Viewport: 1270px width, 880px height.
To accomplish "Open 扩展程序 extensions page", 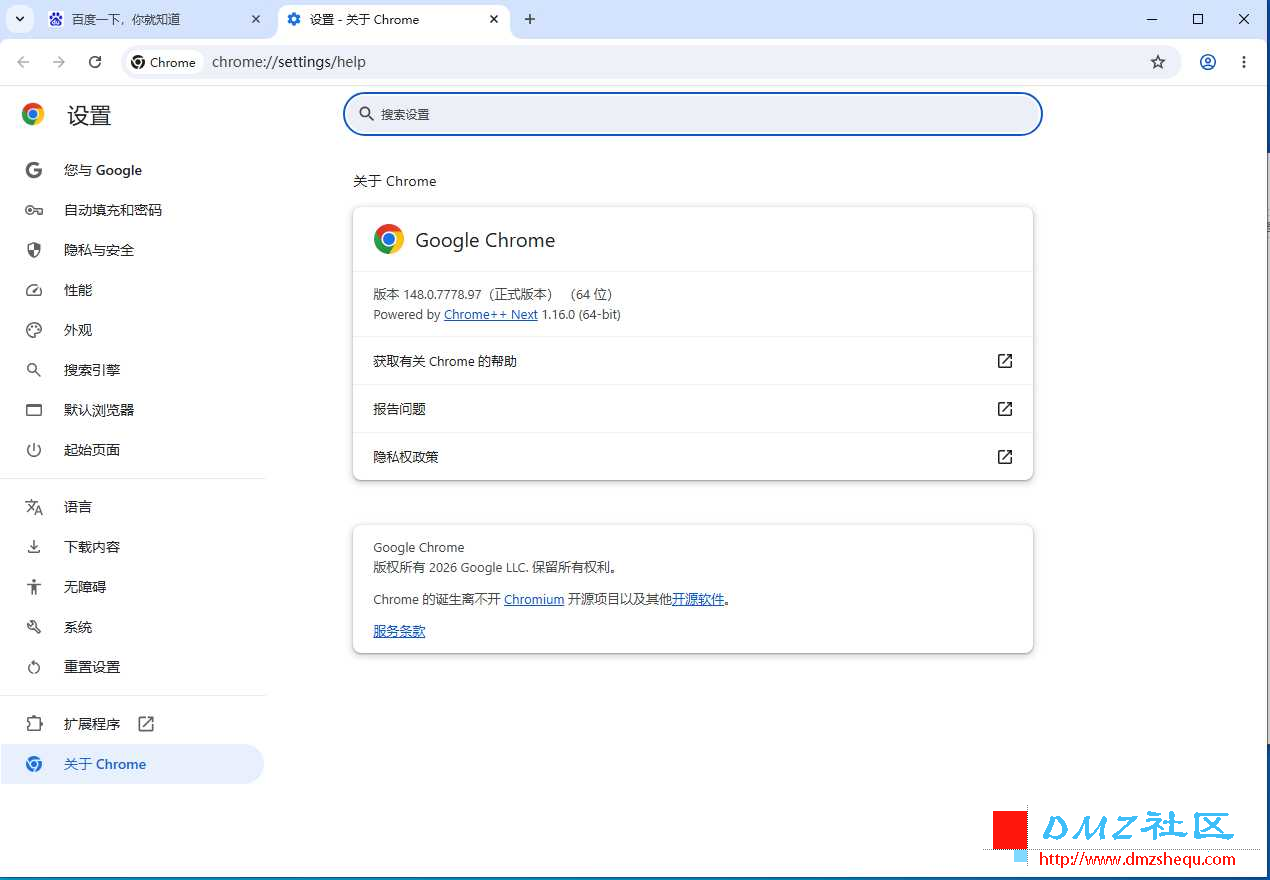I will click(x=132, y=724).
